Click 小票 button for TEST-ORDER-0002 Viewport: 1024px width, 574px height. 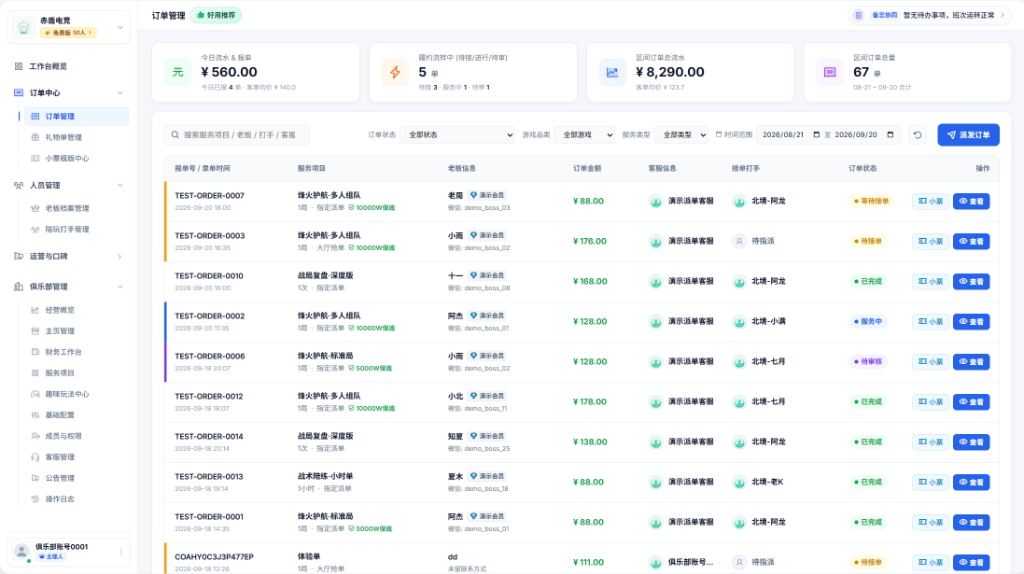[931, 322]
